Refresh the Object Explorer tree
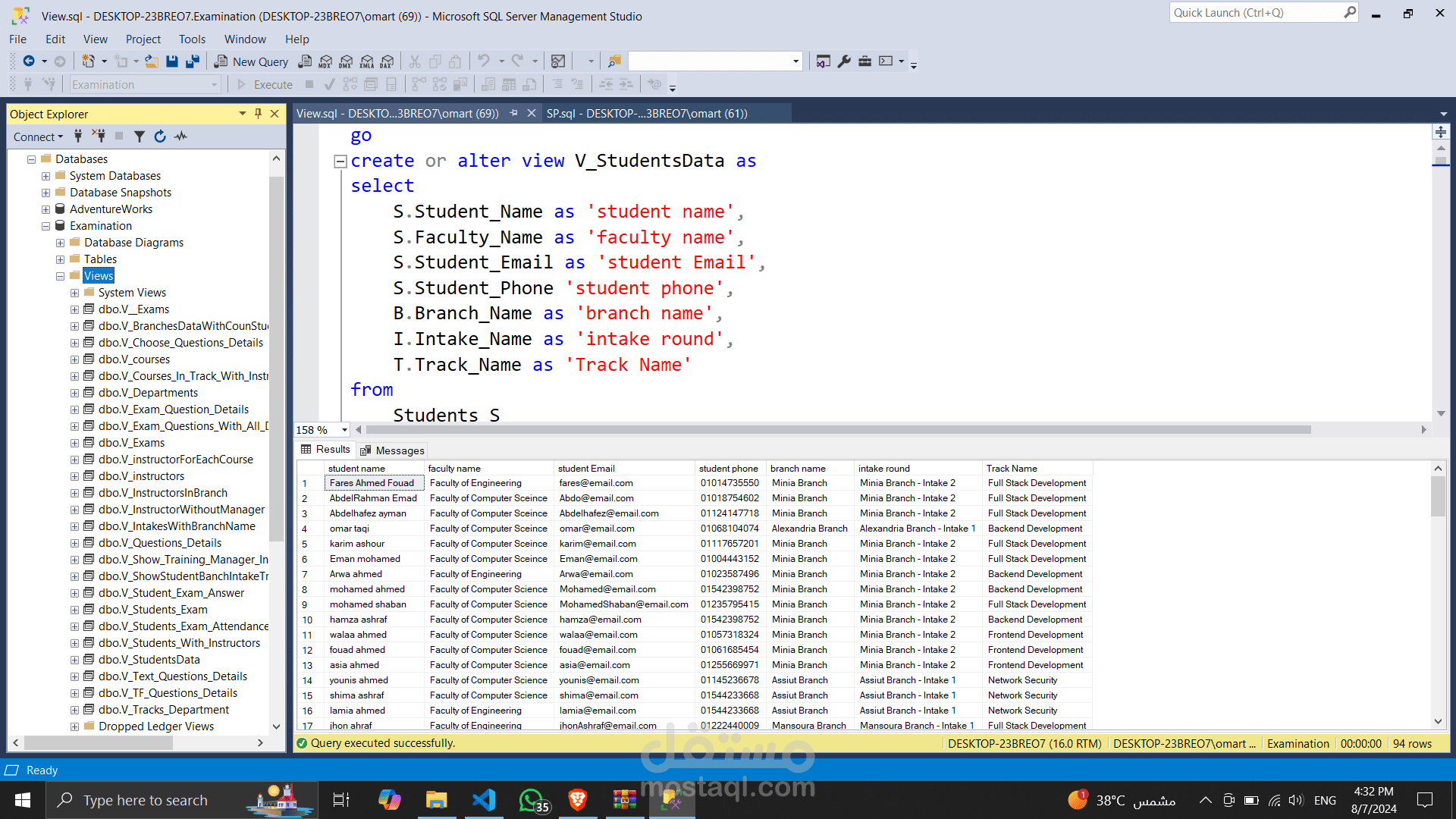The width and height of the screenshot is (1456, 819). pyautogui.click(x=160, y=136)
